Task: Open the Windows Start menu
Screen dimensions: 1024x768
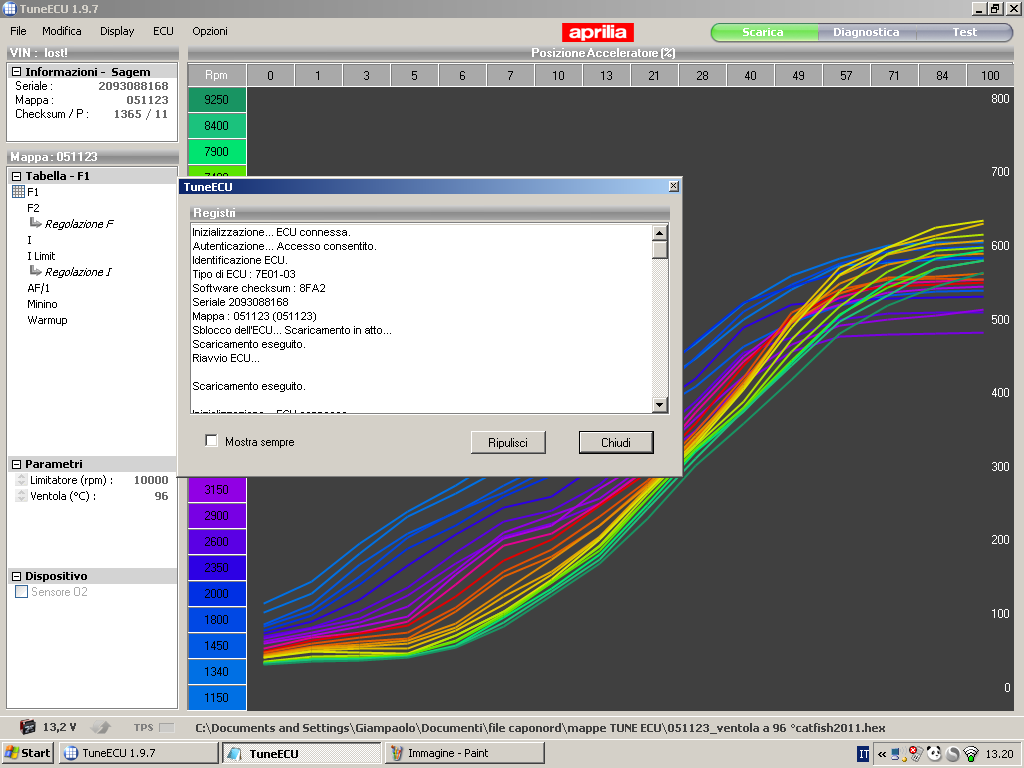Action: (28, 753)
